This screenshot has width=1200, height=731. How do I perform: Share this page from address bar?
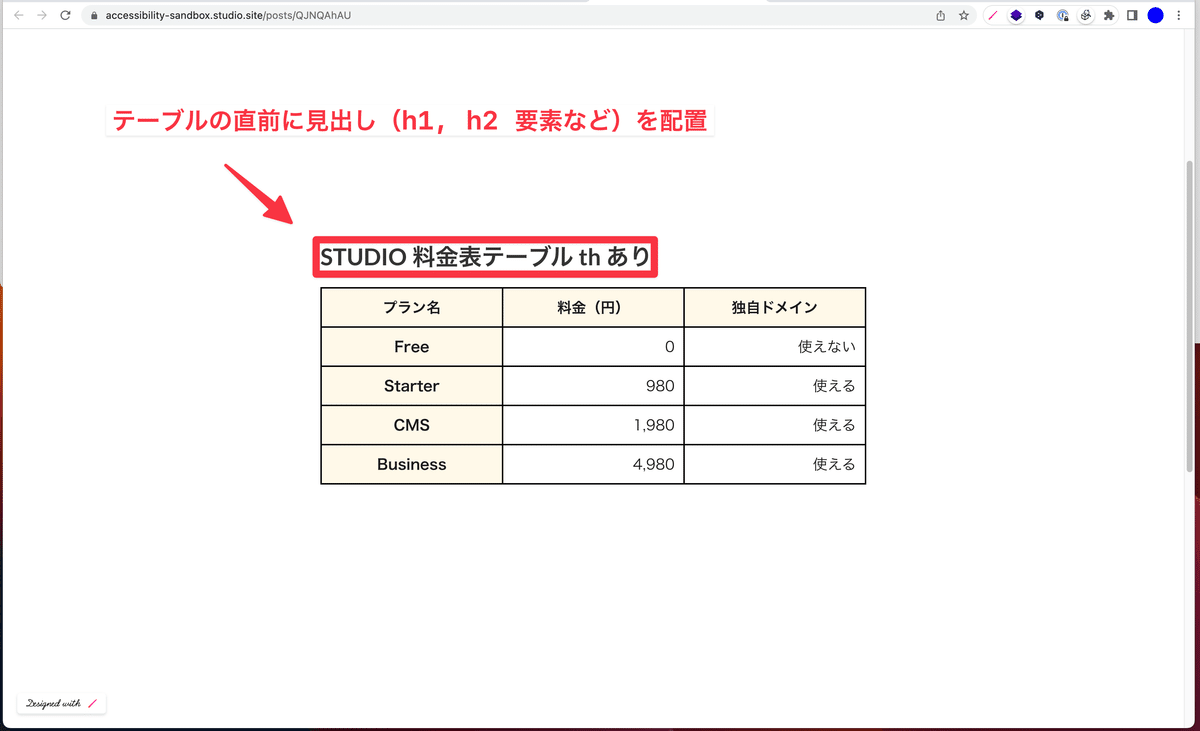[940, 15]
